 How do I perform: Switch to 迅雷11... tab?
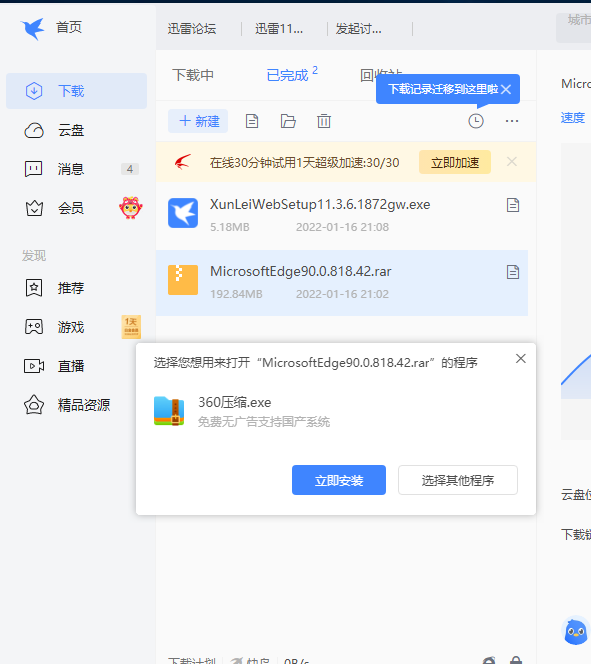(x=279, y=29)
